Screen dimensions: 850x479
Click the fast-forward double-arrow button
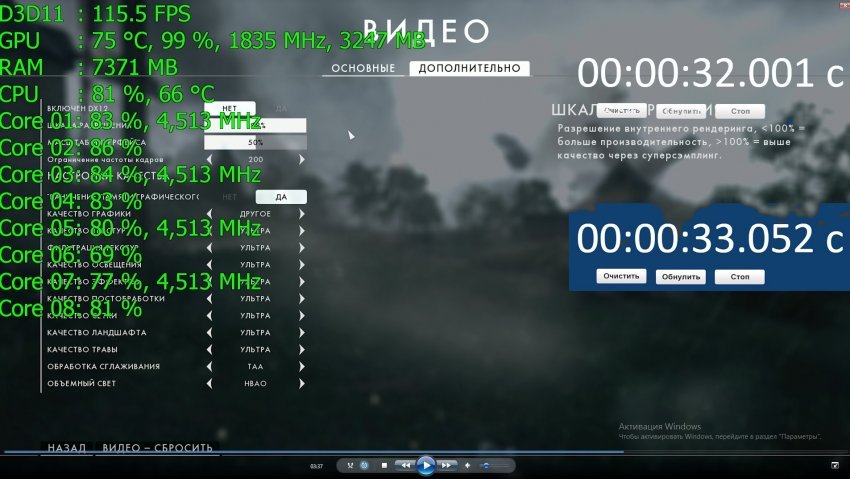pyautogui.click(x=446, y=465)
